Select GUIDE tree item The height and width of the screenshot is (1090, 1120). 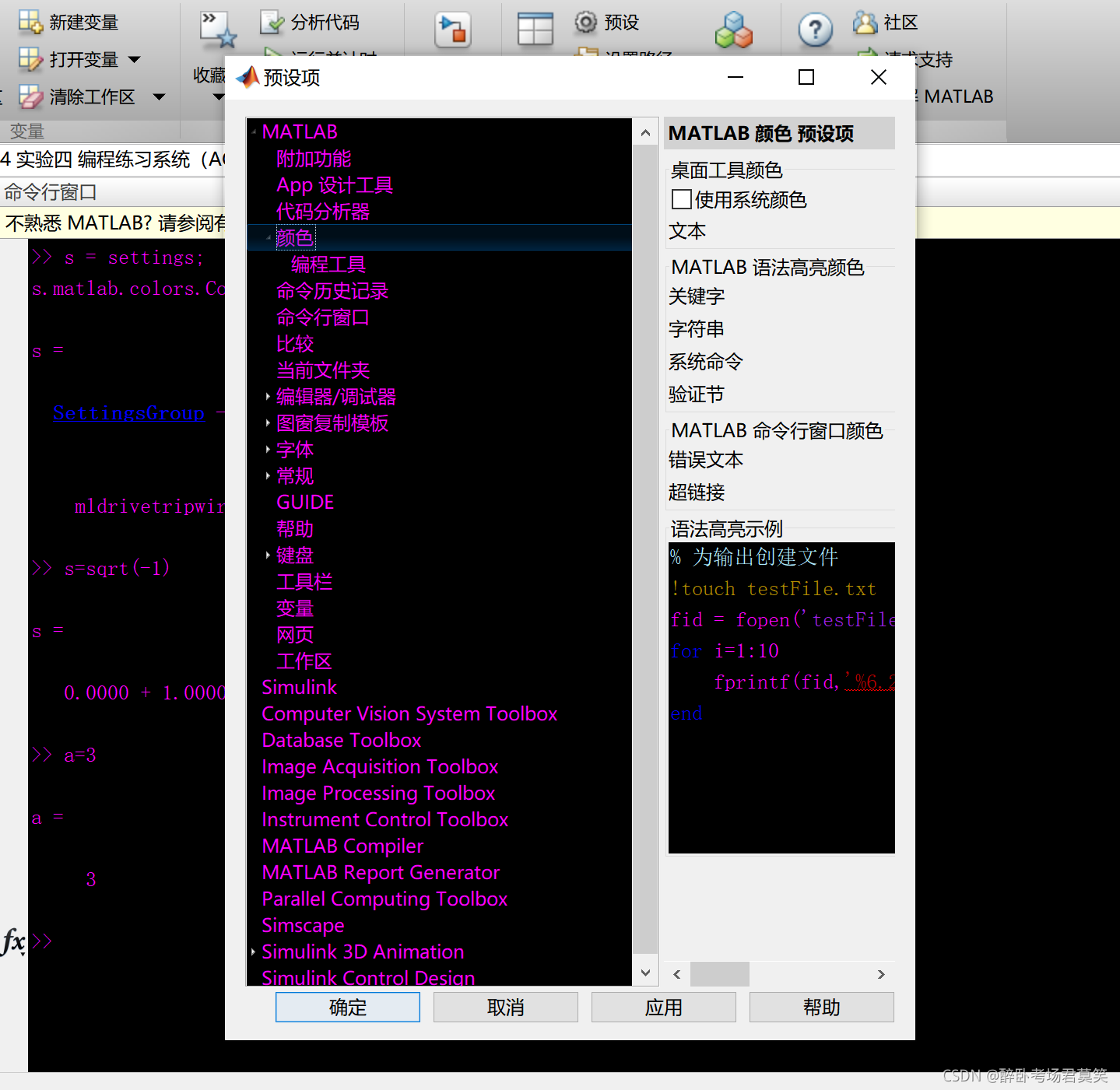pos(305,503)
